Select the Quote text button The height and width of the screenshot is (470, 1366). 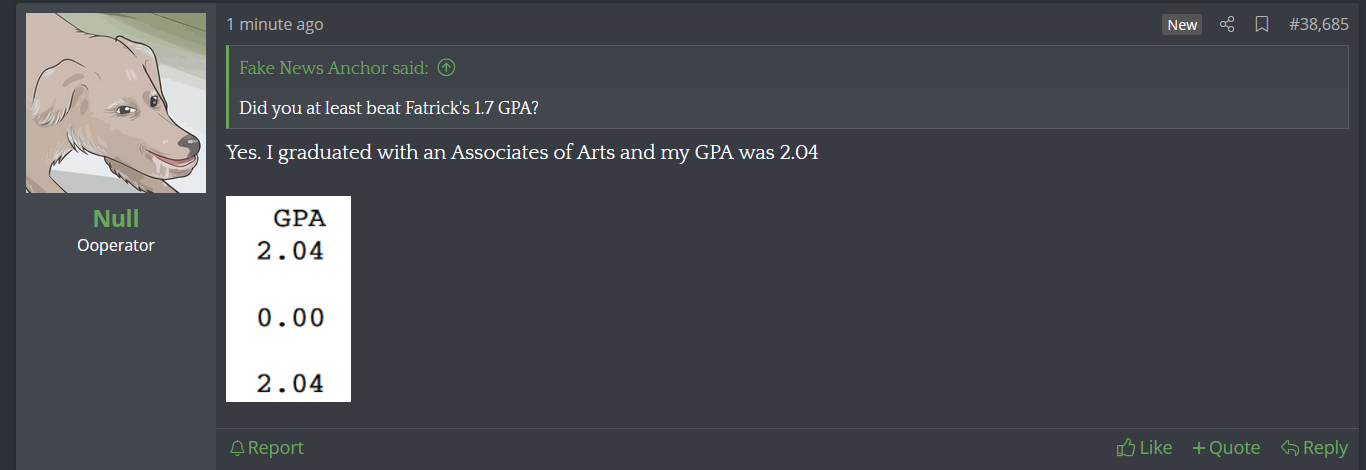(1235, 448)
